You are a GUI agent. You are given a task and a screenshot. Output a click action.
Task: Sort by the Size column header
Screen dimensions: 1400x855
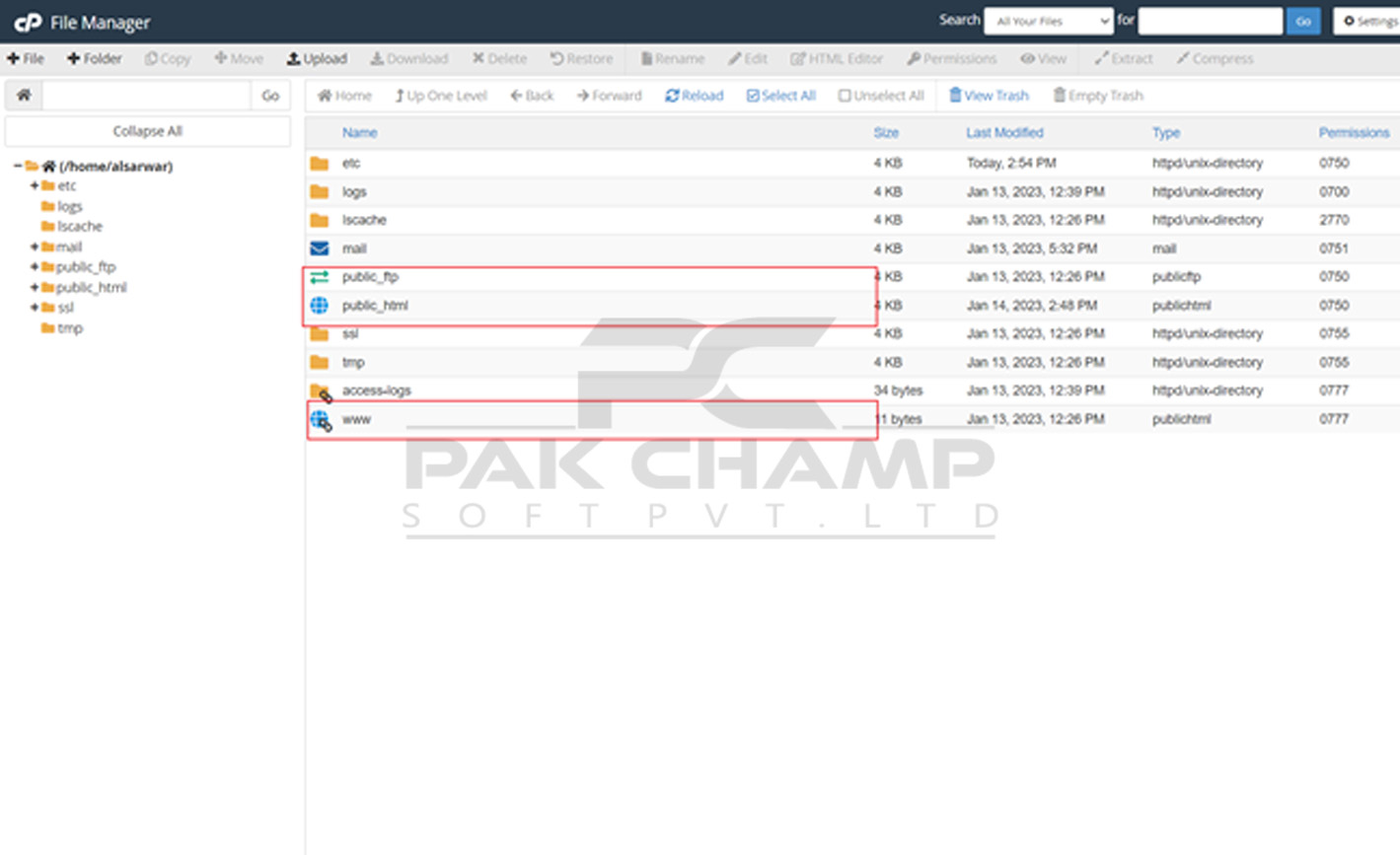pos(886,132)
